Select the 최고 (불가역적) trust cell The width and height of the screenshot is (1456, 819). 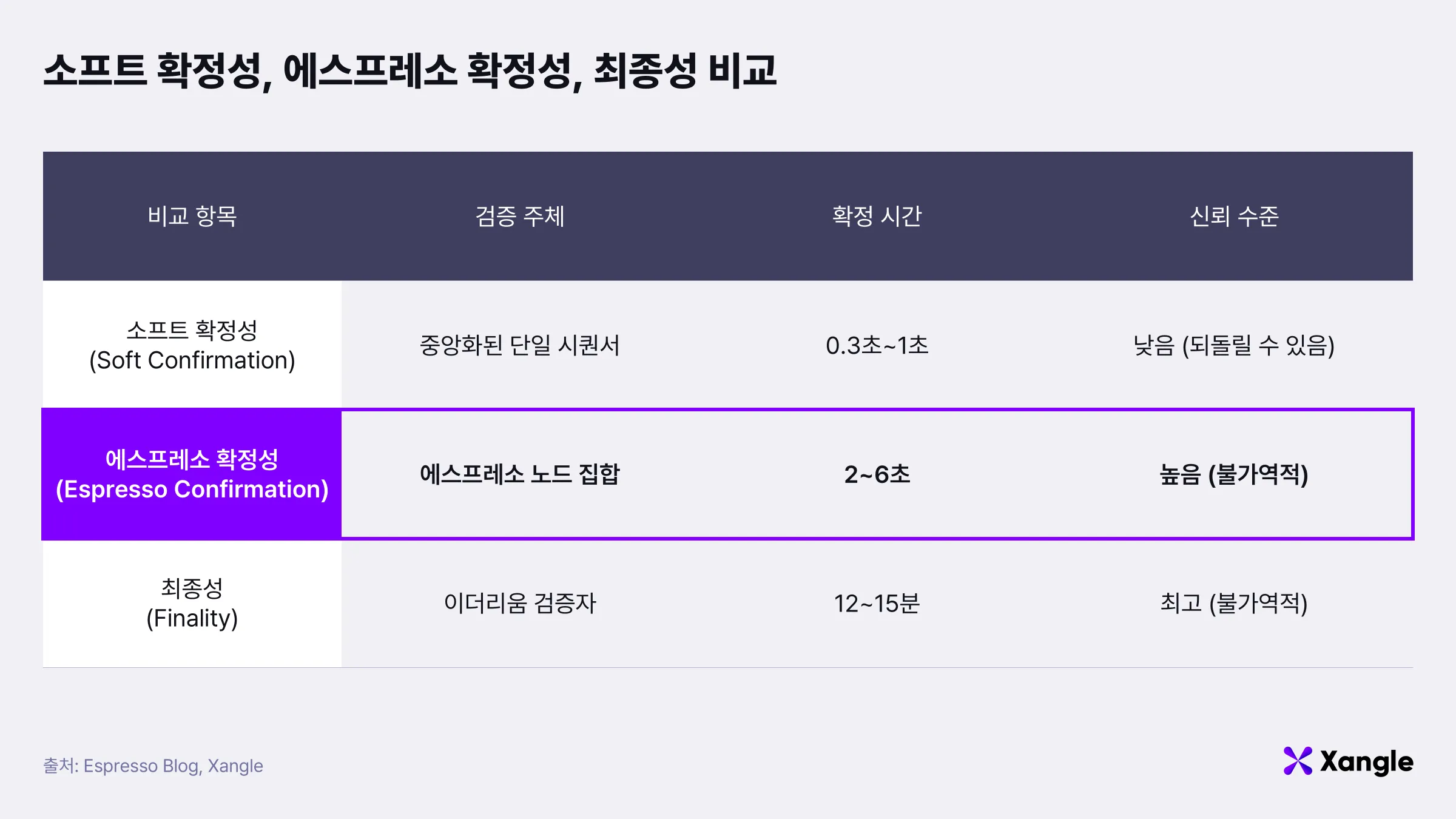[x=1234, y=603]
